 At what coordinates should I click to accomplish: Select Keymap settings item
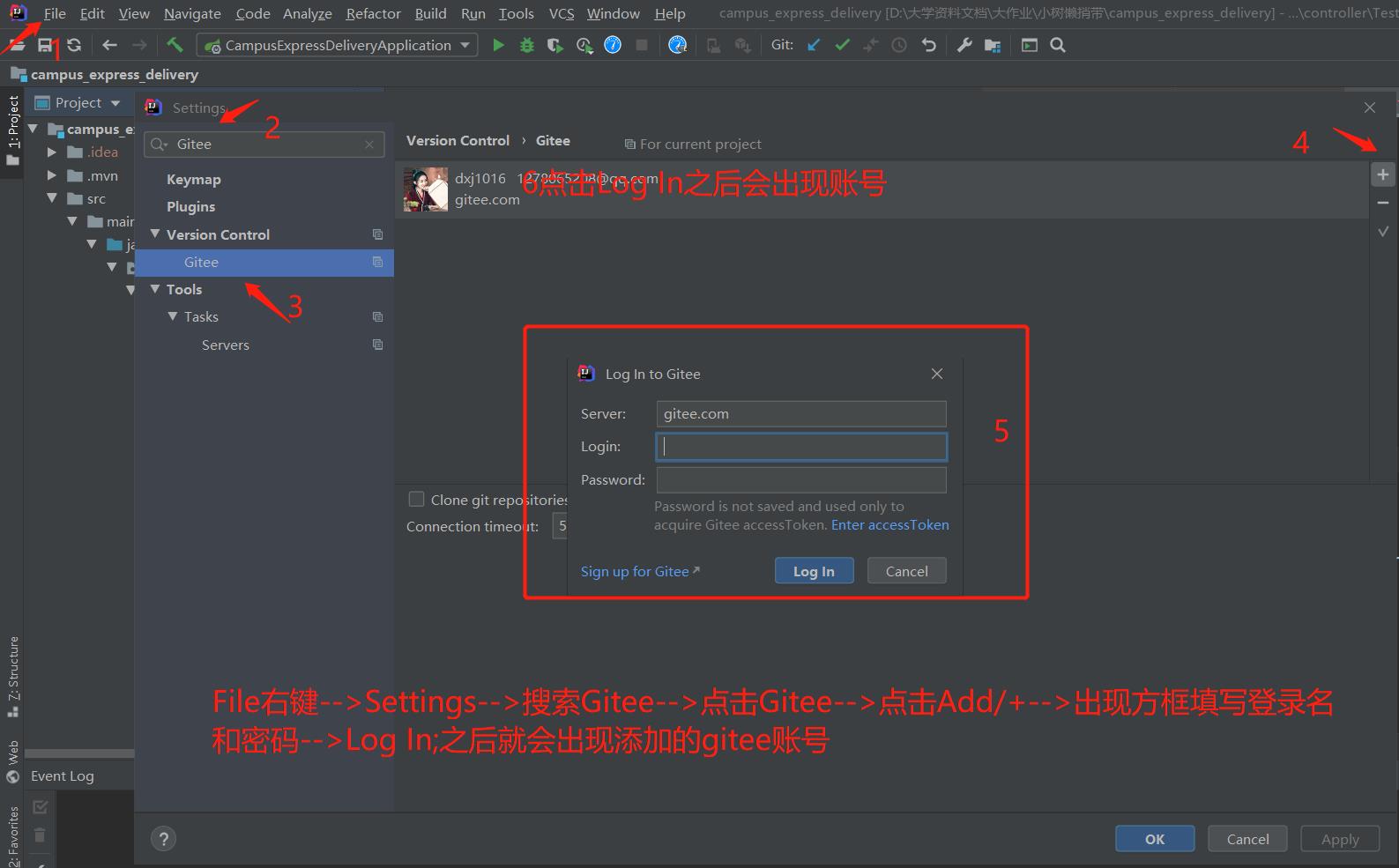[194, 180]
